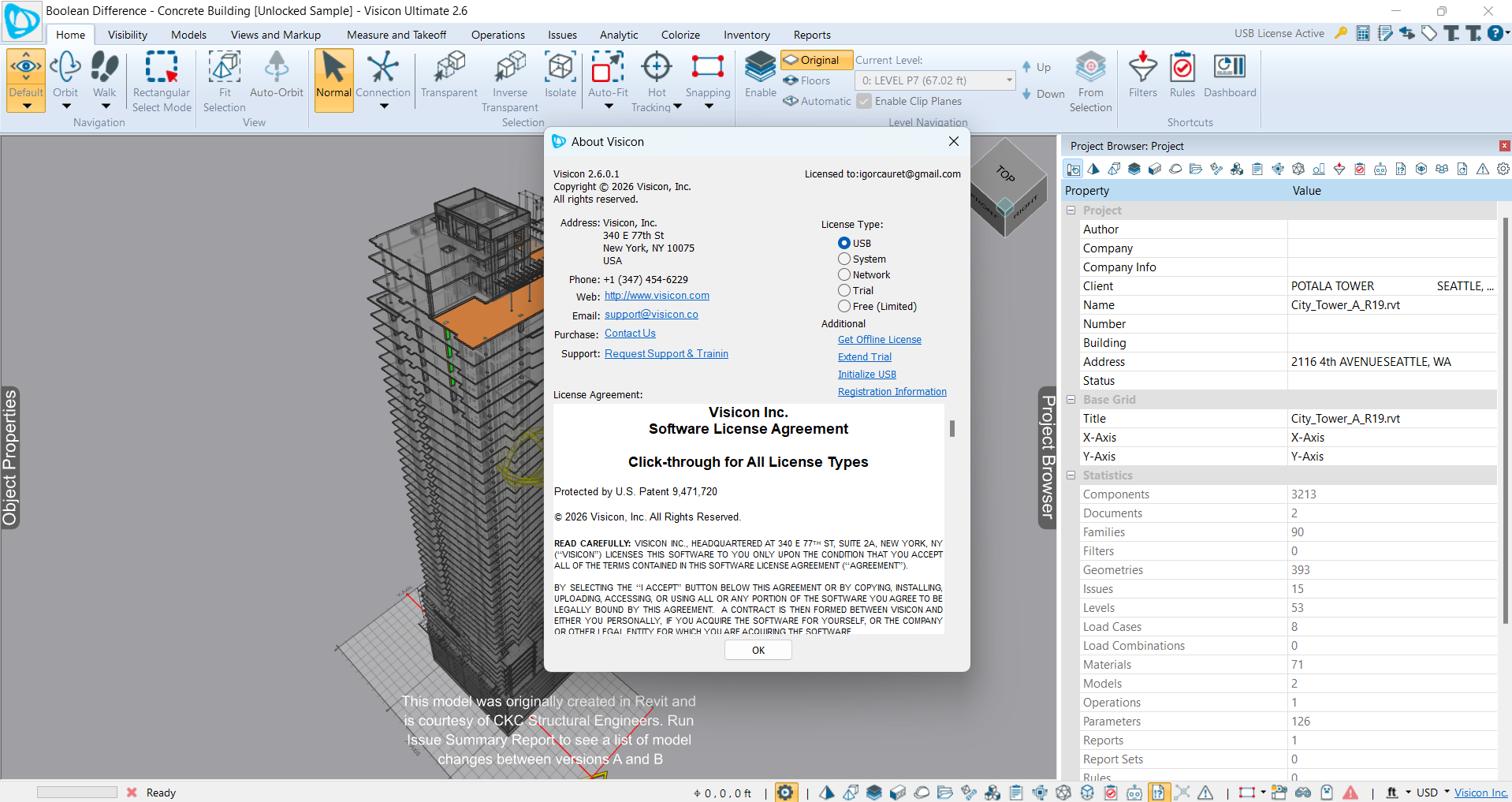
Task: Open the Rules shortcut
Action: pos(1182,74)
